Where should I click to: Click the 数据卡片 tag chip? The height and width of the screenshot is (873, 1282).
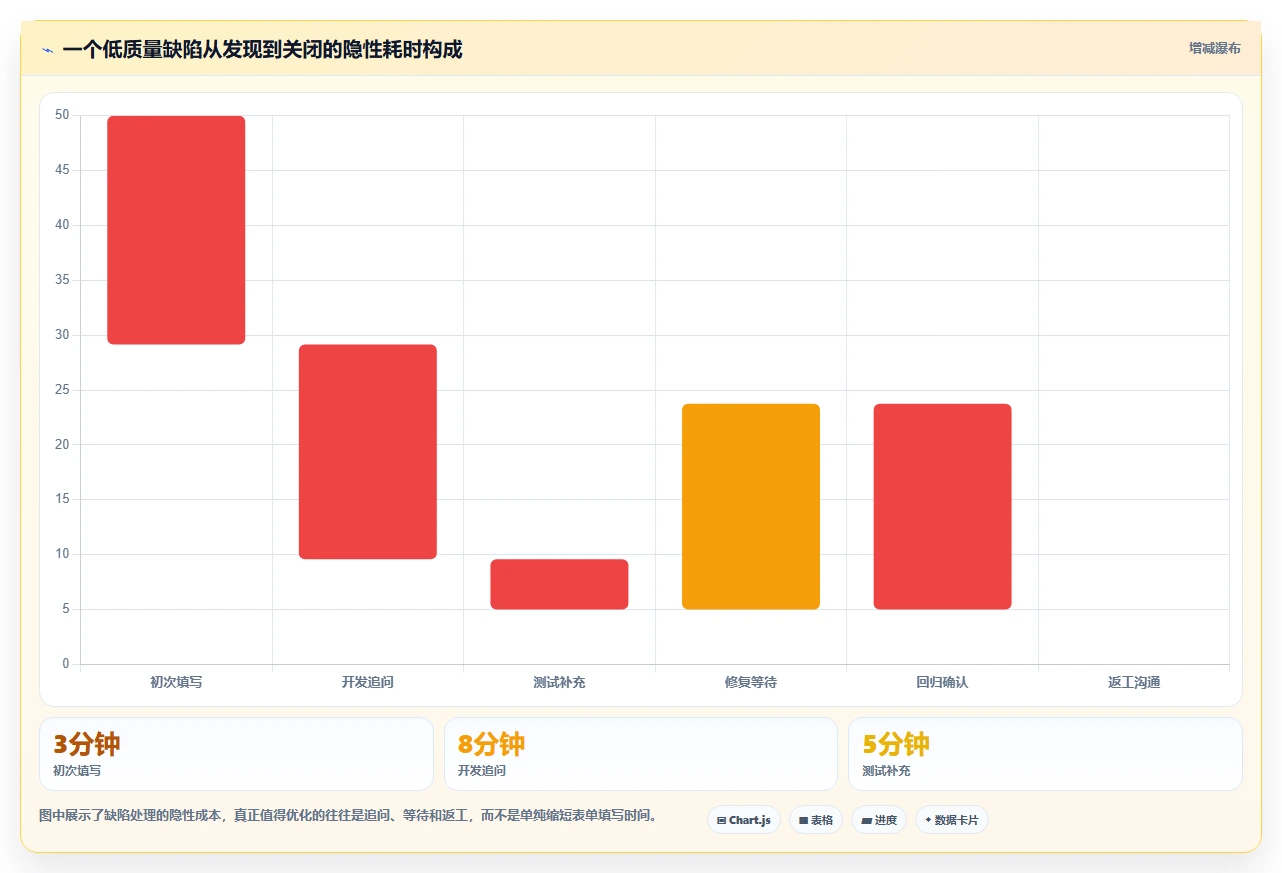pyautogui.click(x=952, y=820)
